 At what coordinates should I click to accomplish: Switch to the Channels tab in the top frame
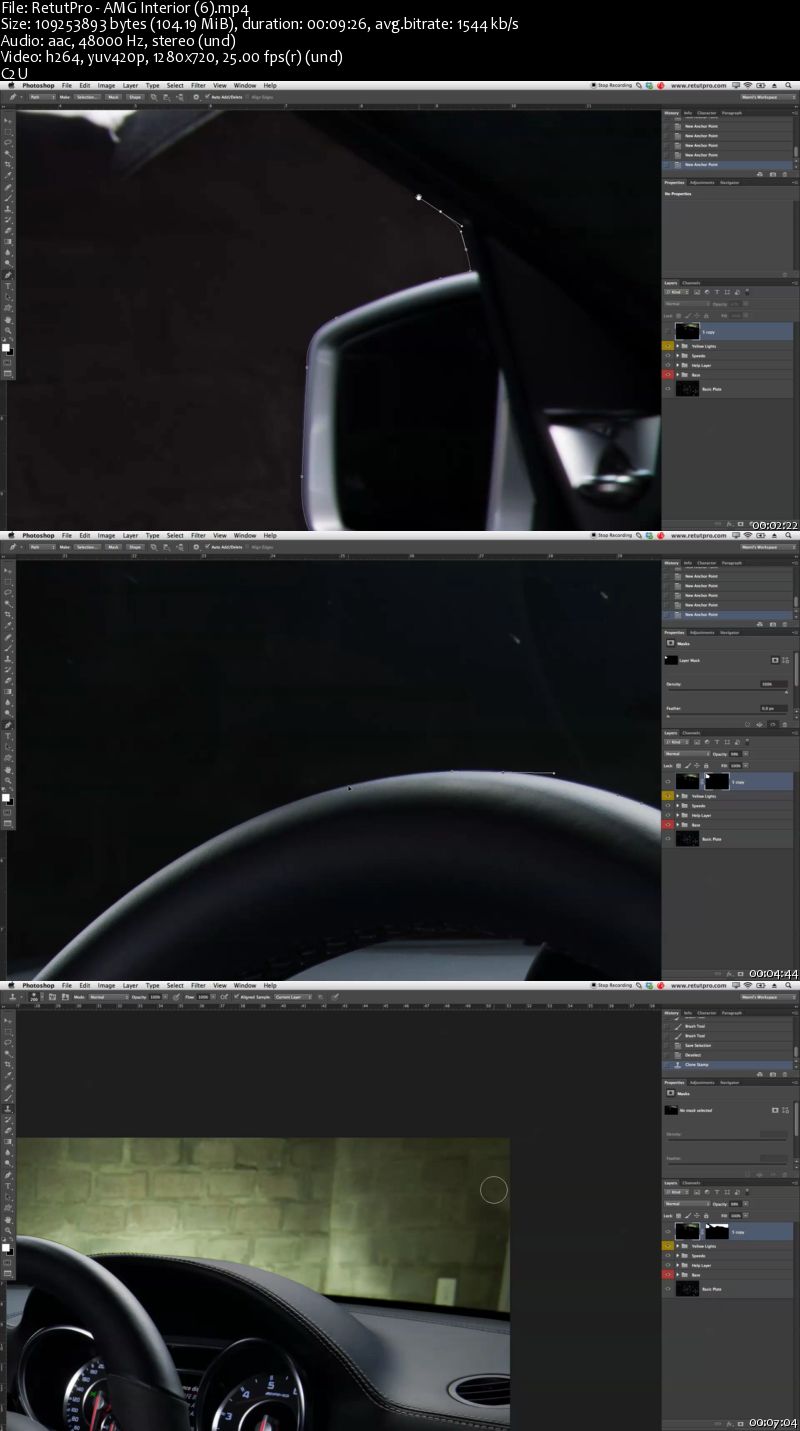coord(692,283)
